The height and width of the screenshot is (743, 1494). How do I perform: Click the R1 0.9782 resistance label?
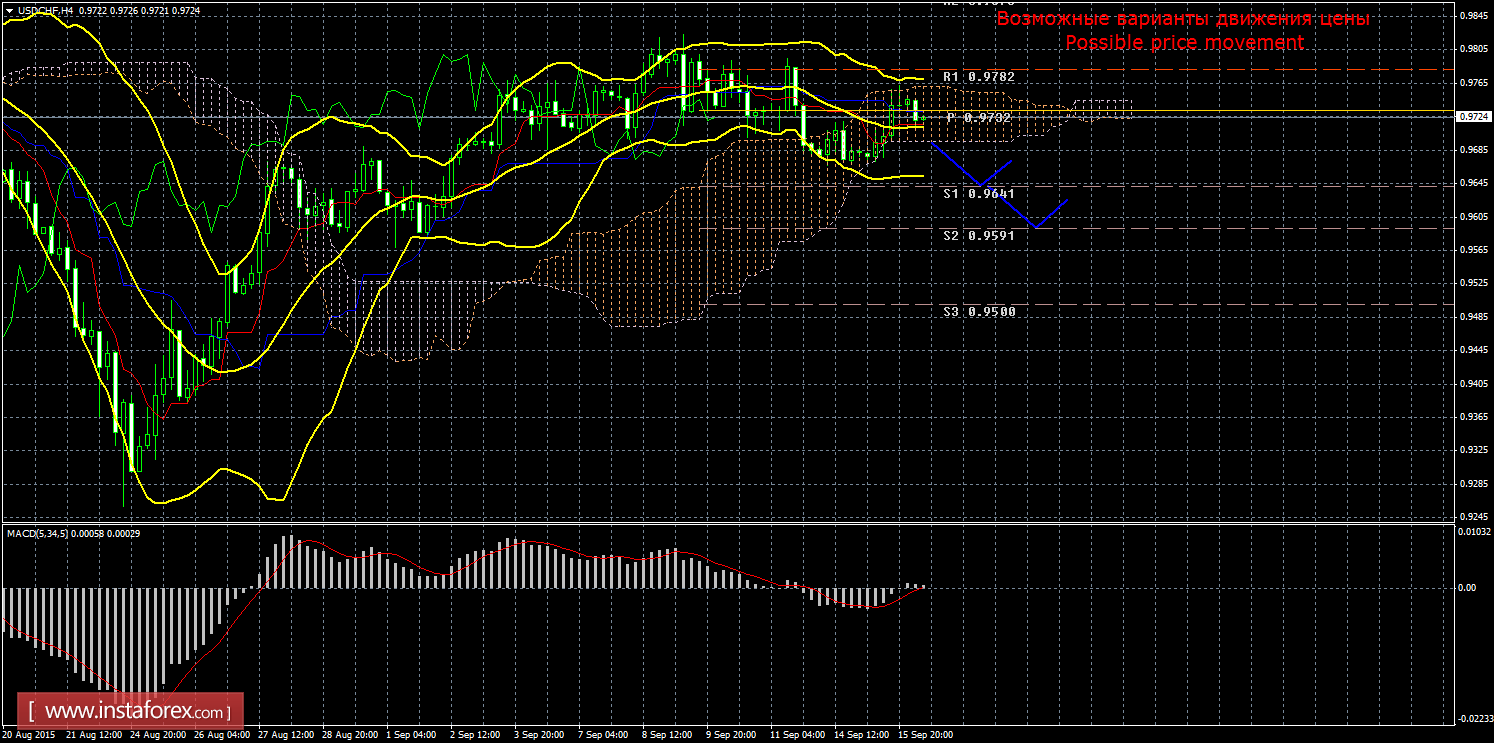click(x=978, y=77)
